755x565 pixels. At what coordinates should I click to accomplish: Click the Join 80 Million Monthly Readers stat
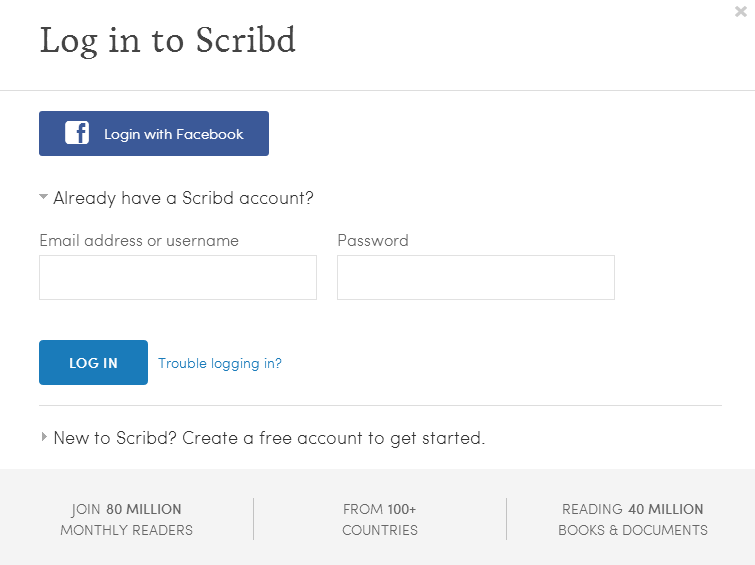point(127,519)
